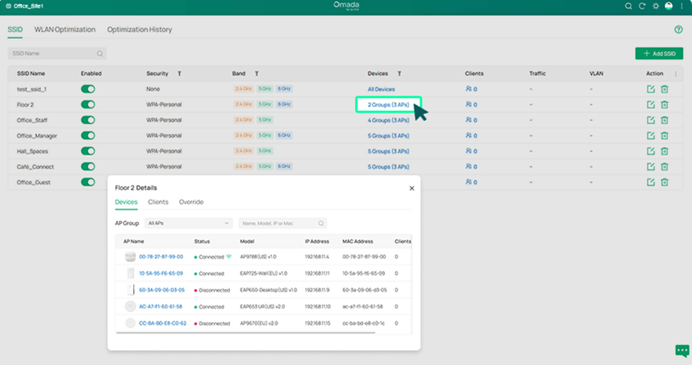Edit the Floor 2 SSID
The height and width of the screenshot is (365, 692).
pos(651,105)
